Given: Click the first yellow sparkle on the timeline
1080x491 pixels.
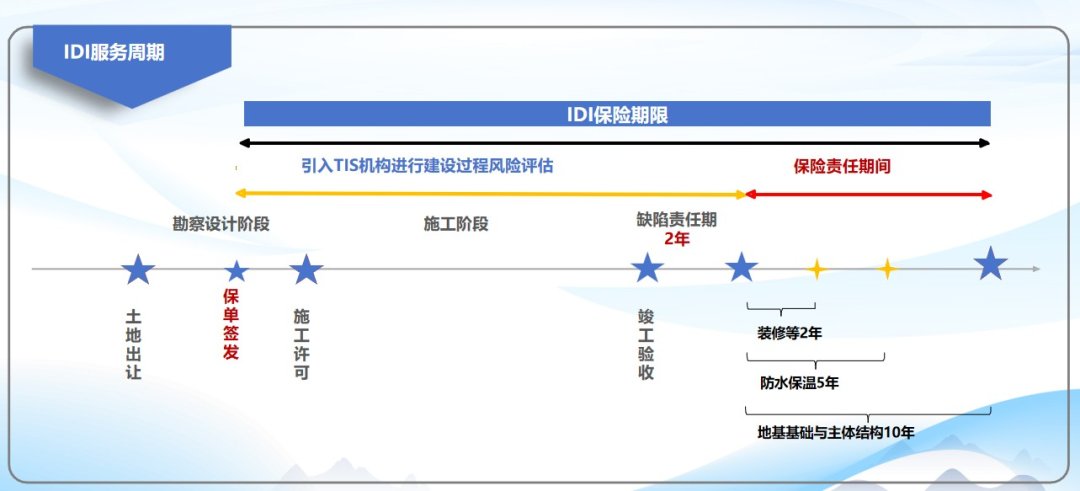Looking at the screenshot, I should [817, 269].
